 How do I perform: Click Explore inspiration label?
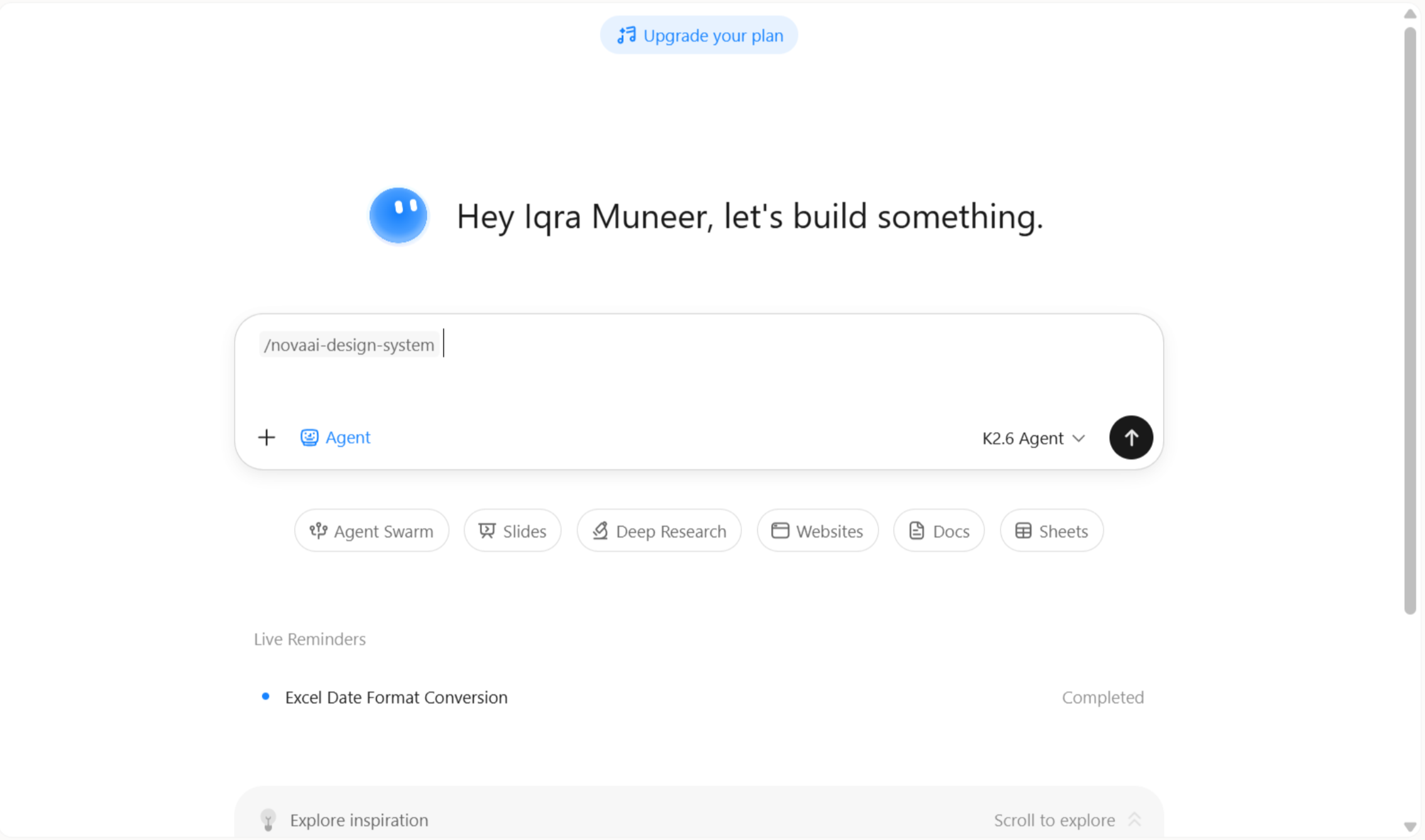(359, 820)
